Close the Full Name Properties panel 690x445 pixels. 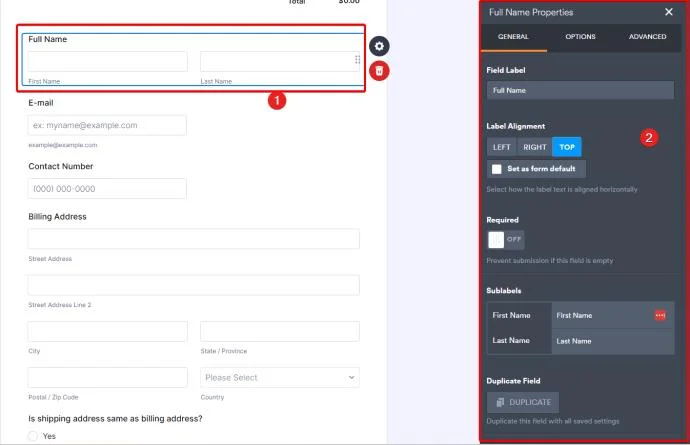click(669, 12)
